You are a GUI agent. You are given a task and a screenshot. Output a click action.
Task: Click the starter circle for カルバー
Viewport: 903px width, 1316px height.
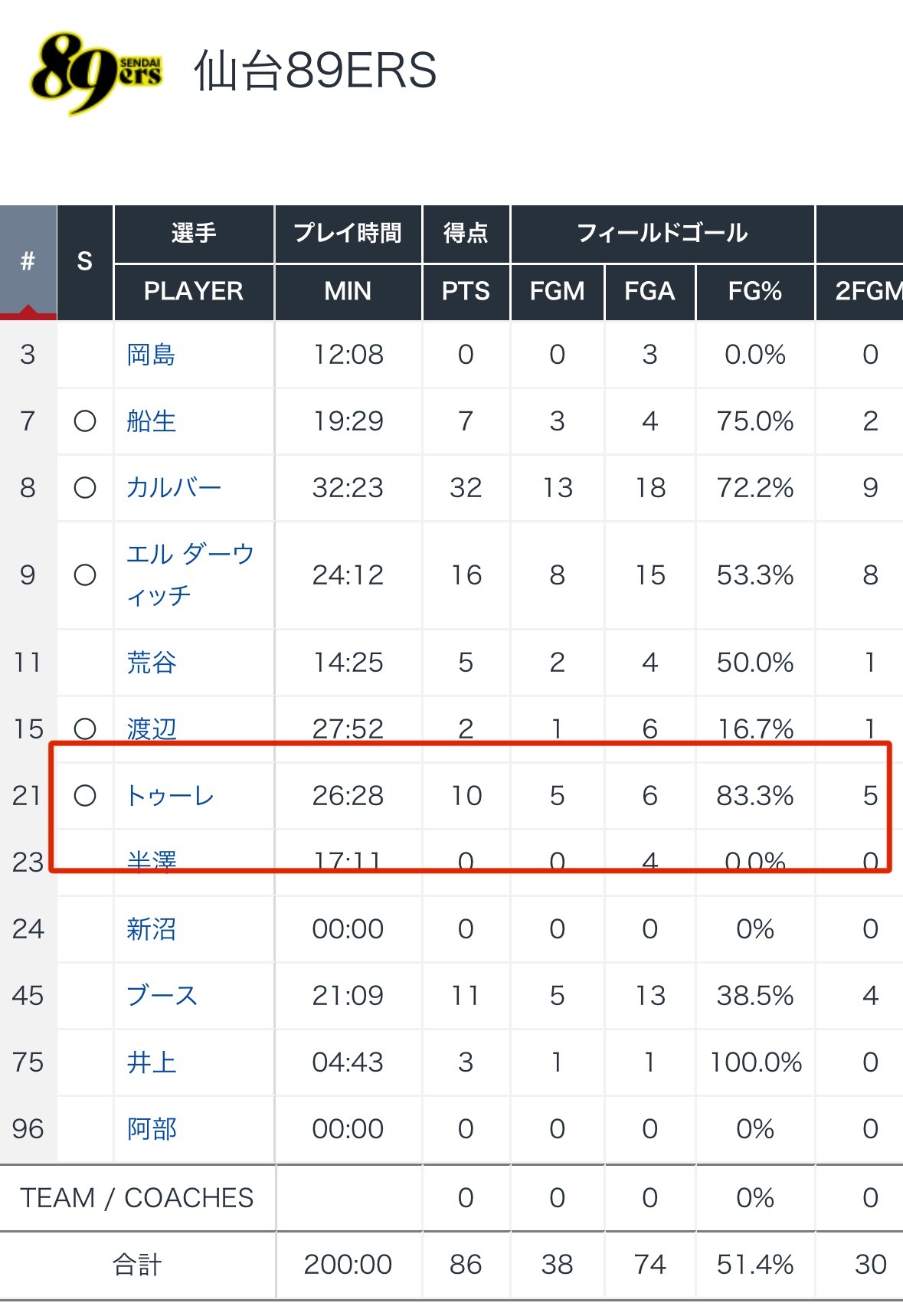[85, 488]
